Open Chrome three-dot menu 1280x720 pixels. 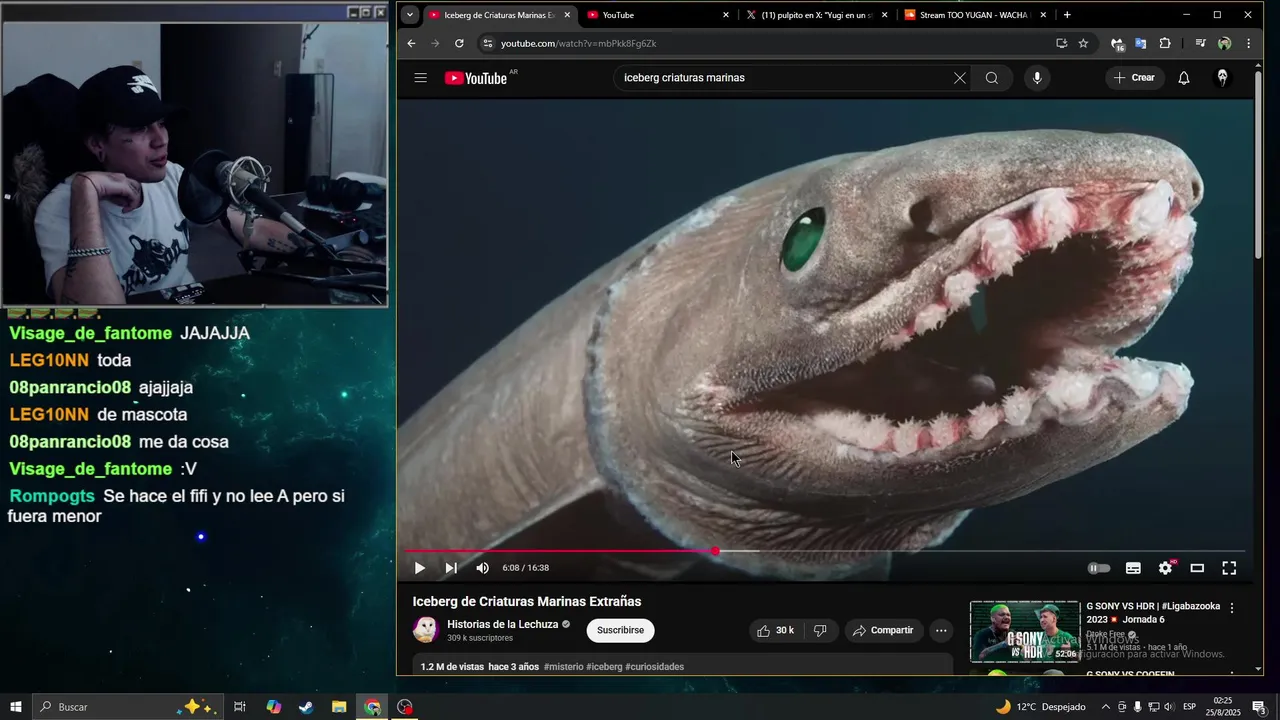(1248, 43)
